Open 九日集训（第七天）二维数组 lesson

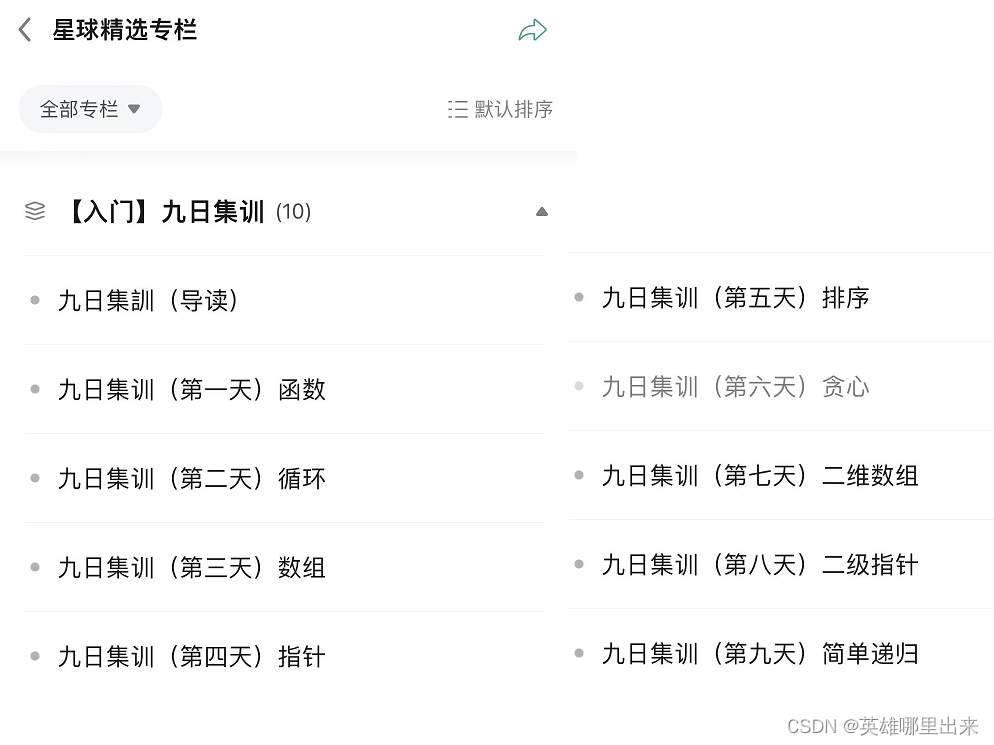[760, 475]
